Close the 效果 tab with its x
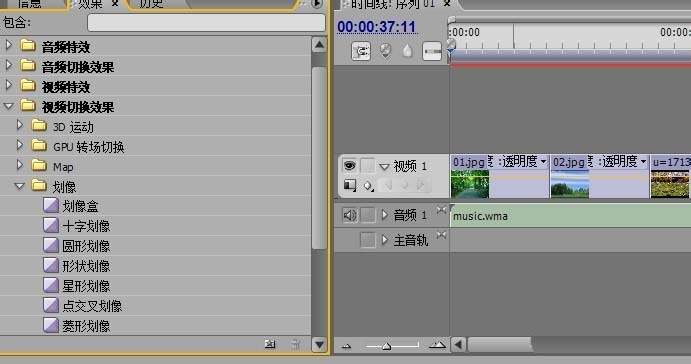691x364 pixels. click(115, 4)
